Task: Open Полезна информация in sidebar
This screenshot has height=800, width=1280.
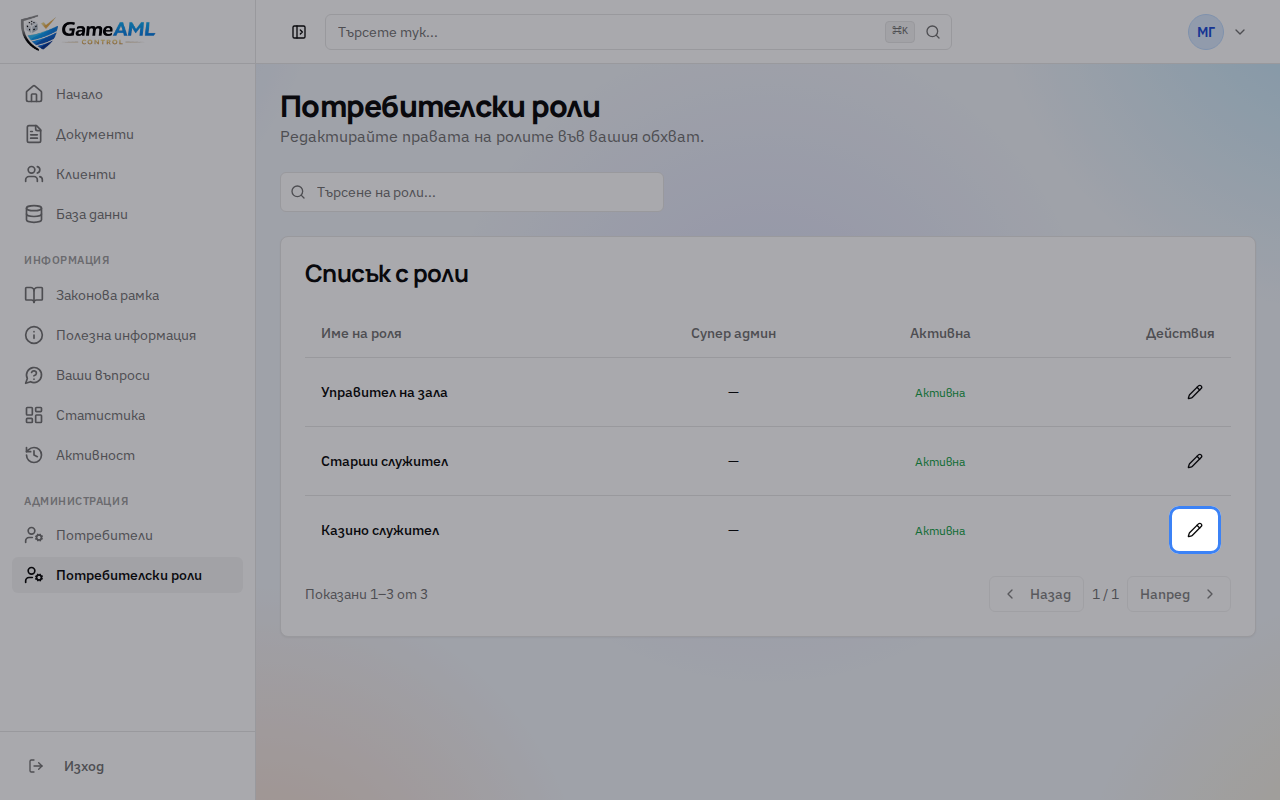Action: tap(127, 335)
